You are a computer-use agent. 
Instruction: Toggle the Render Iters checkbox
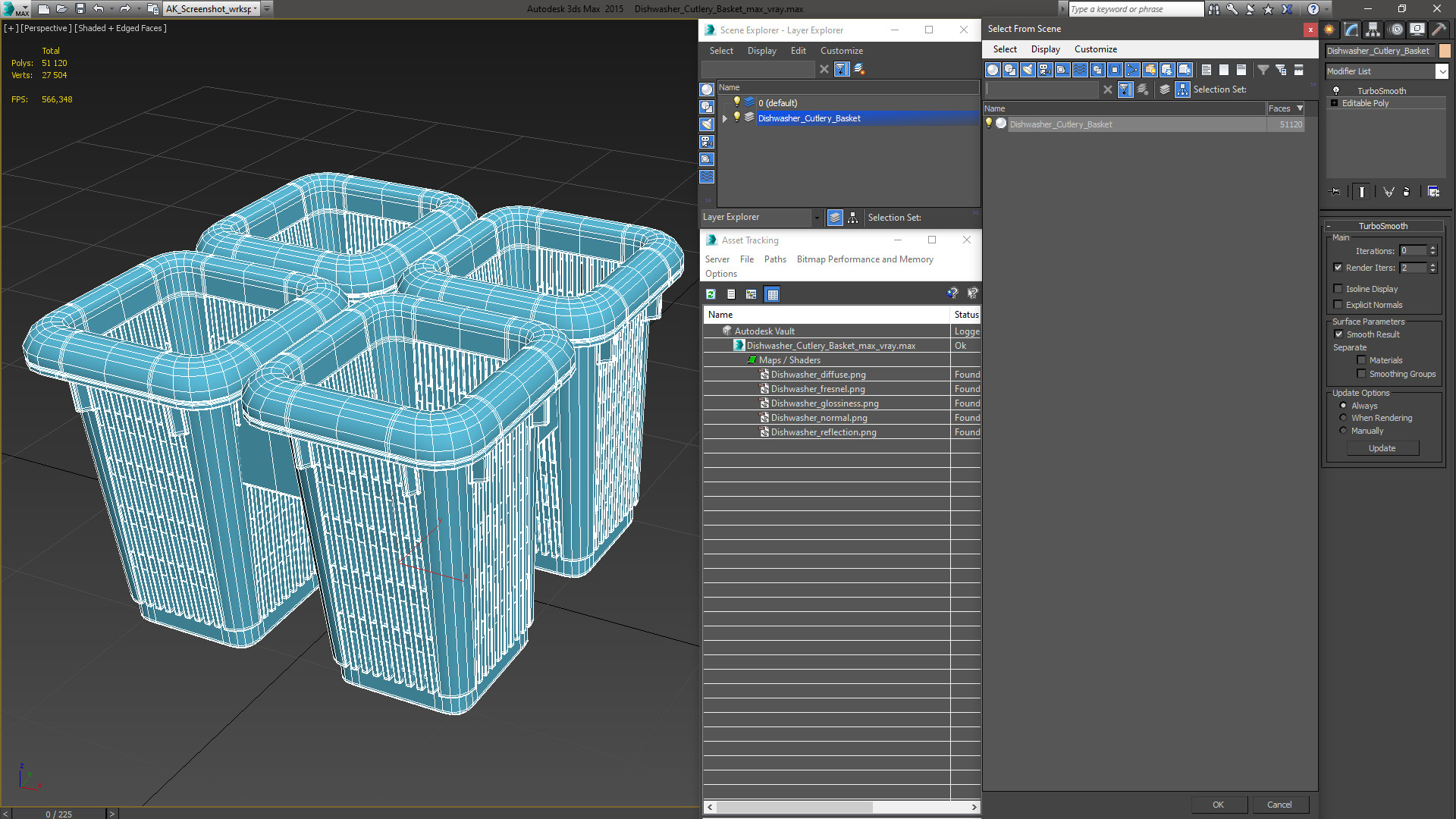pos(1338,268)
